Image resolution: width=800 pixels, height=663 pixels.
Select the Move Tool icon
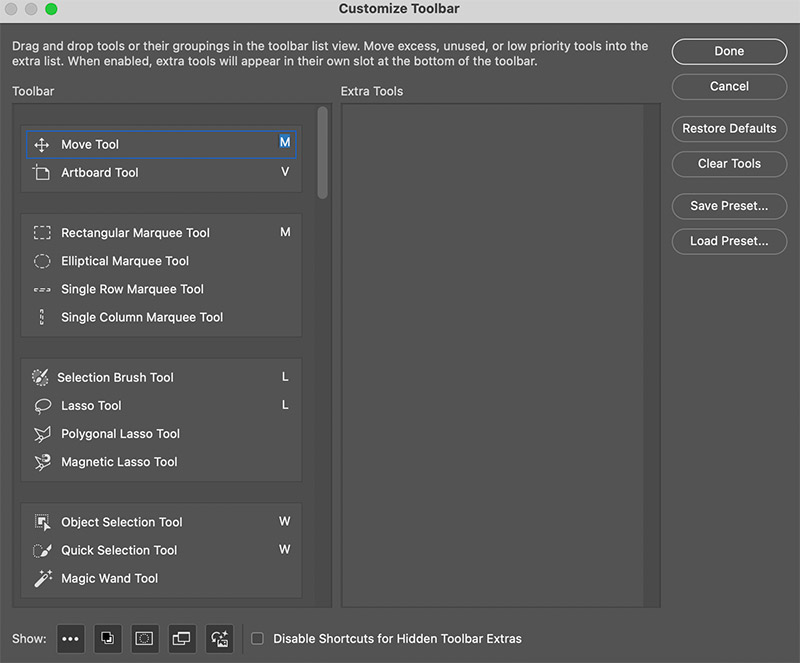point(44,144)
